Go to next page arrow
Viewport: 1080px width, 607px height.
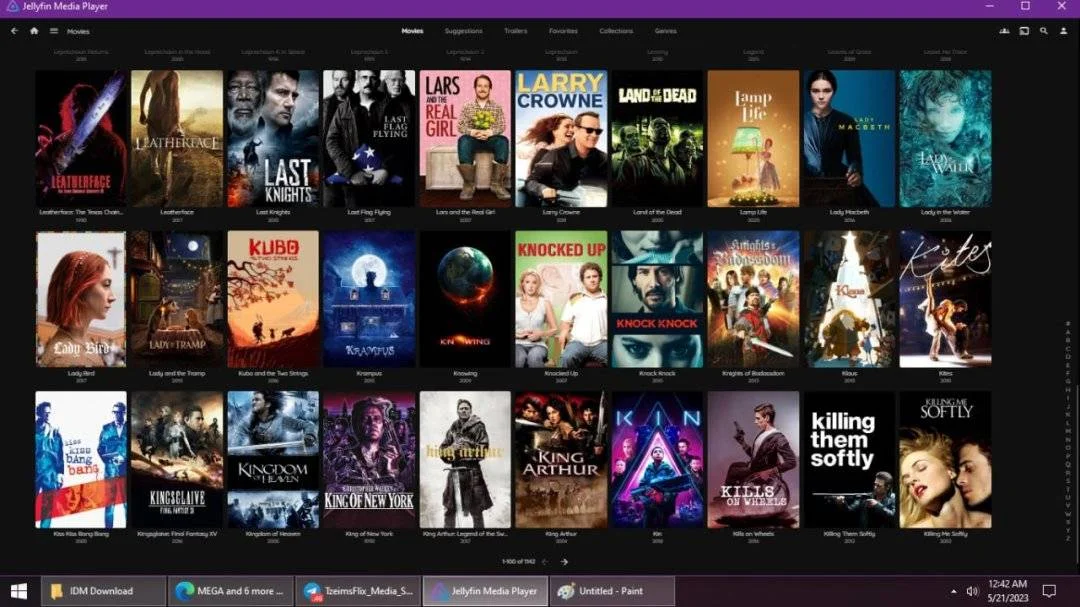click(x=564, y=562)
